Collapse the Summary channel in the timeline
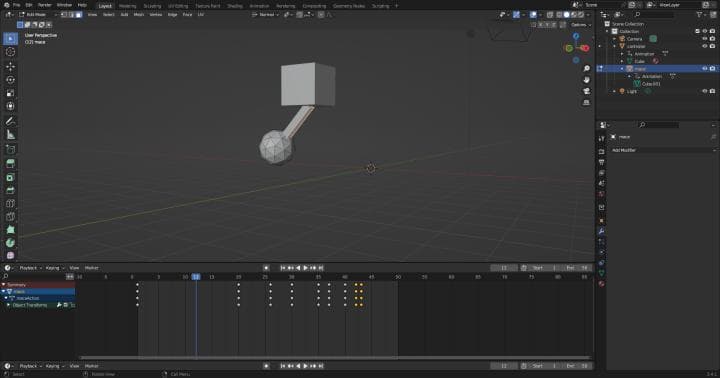 tap(4, 285)
